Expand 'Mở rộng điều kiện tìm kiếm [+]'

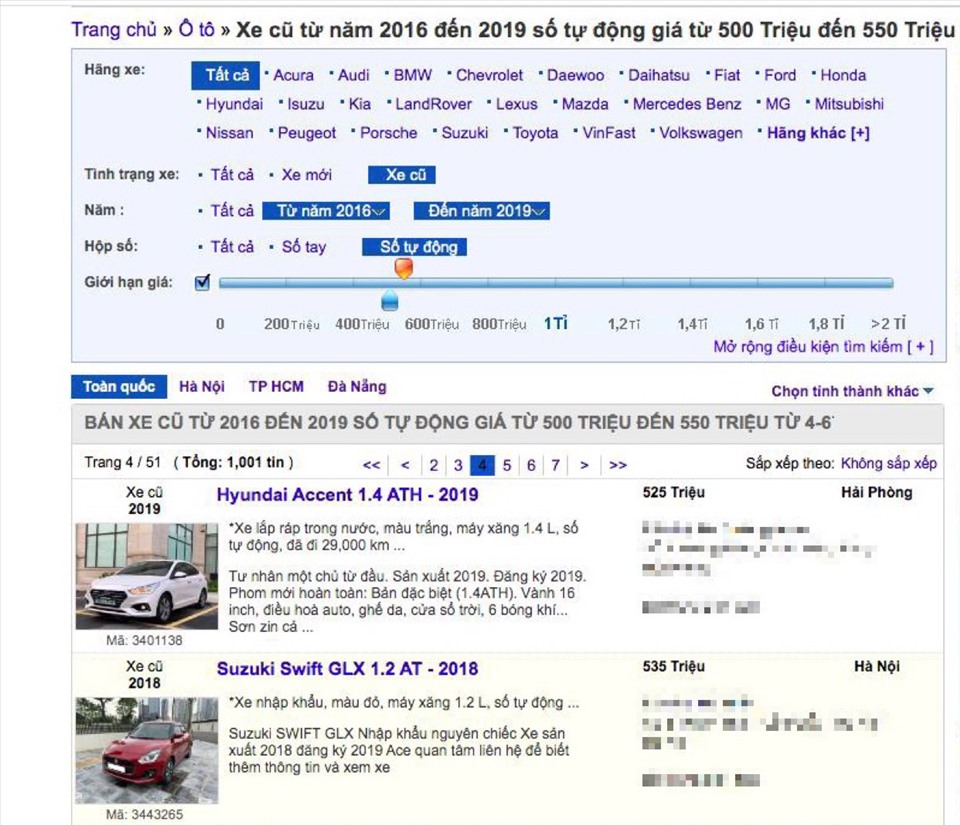(x=823, y=347)
